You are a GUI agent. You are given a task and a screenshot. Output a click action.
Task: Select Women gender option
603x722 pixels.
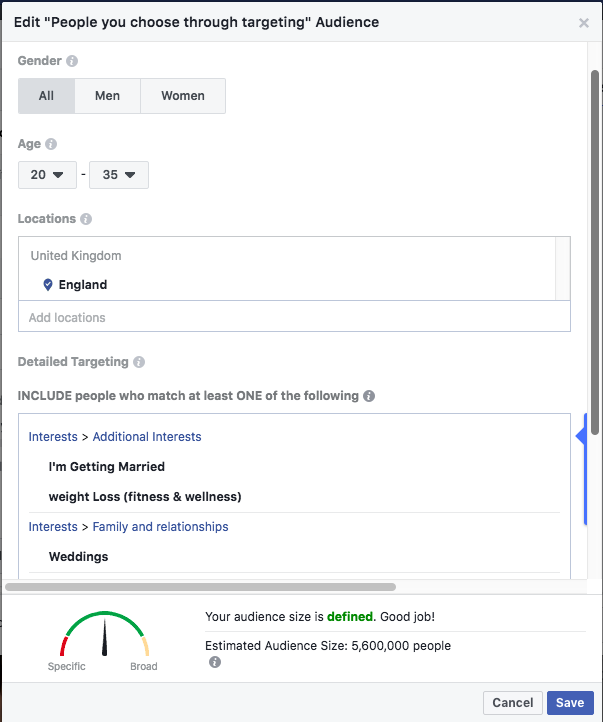pos(183,96)
